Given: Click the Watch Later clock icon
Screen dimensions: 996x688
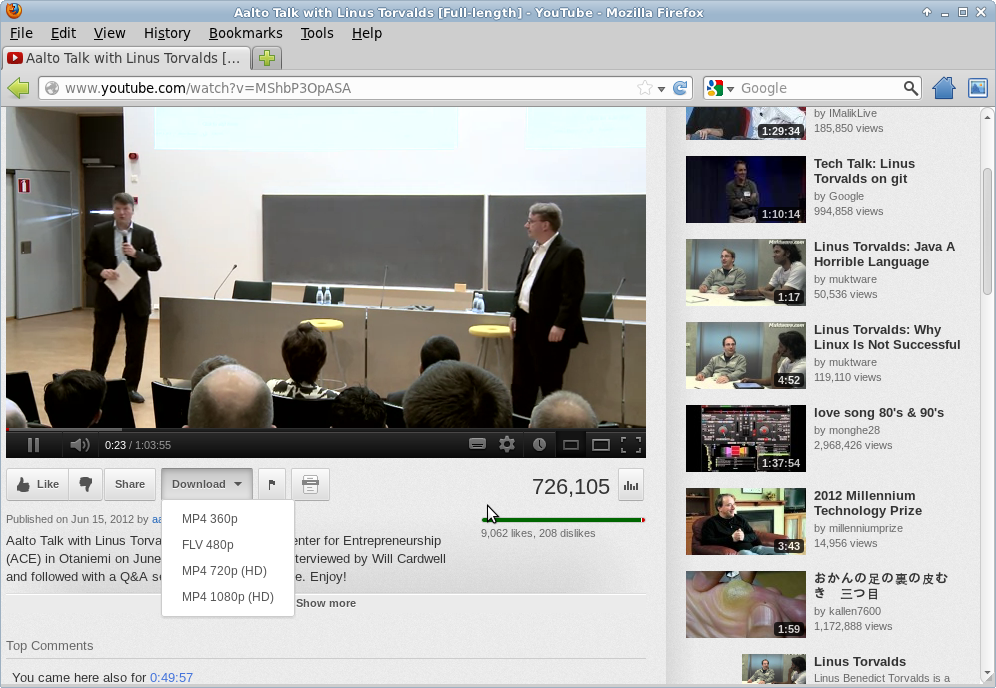Looking at the screenshot, I should click(539, 445).
